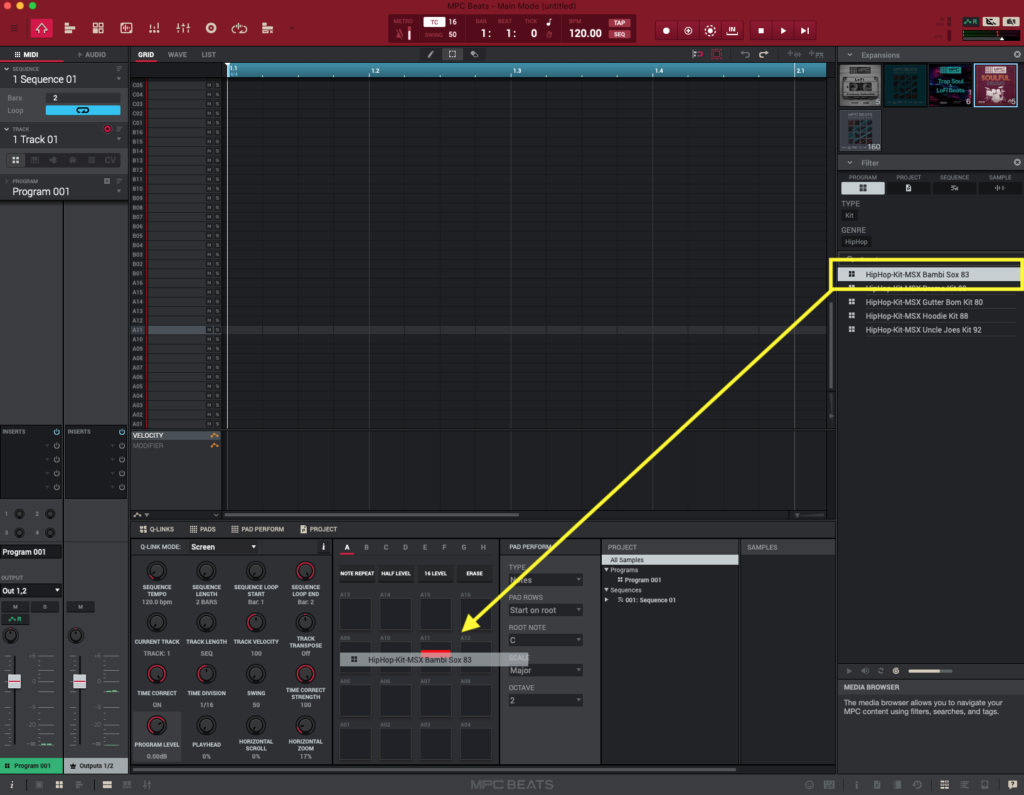Screen dimensions: 1024x795
Task: Open the hamburger main menu
Action: tap(14, 29)
